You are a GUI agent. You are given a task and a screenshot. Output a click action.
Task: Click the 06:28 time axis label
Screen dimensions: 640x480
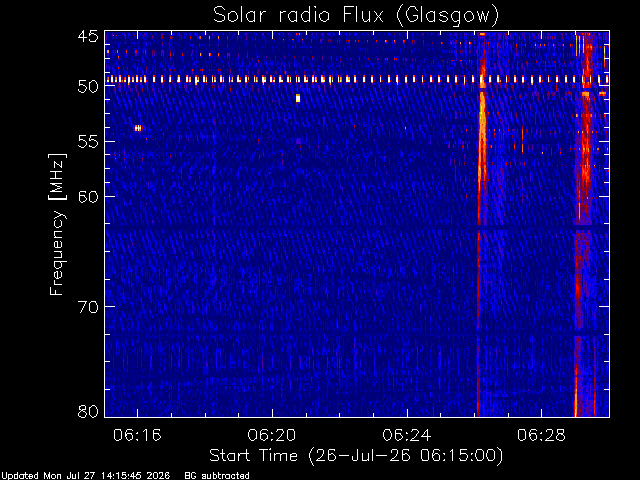point(541,435)
